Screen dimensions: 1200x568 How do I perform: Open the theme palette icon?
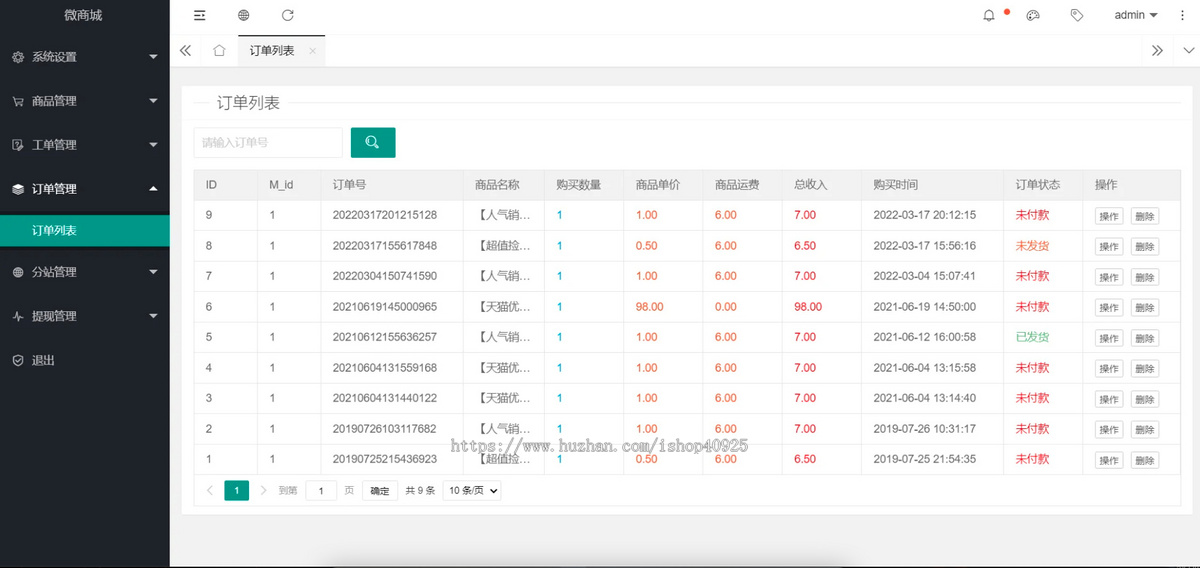click(x=1033, y=15)
